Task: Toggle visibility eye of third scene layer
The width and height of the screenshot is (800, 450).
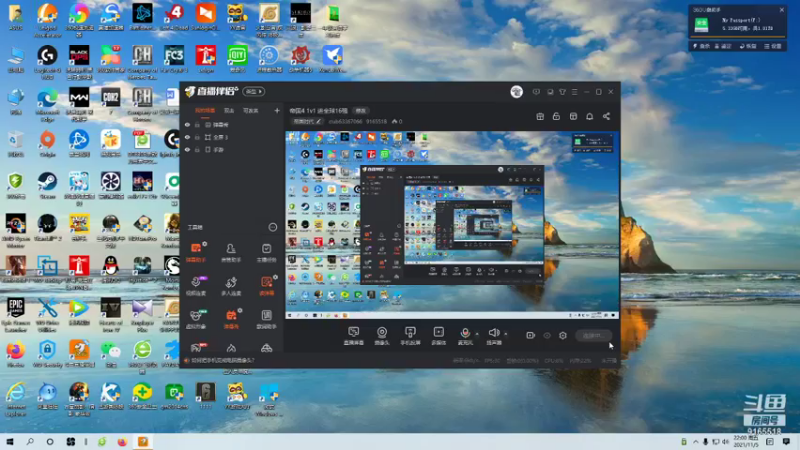Action: click(187, 149)
